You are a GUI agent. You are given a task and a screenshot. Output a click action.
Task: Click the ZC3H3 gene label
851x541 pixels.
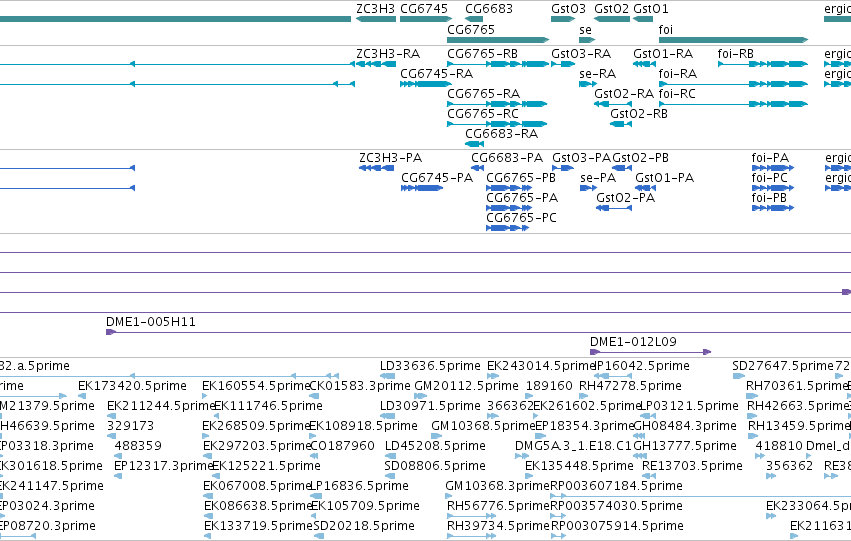click(x=376, y=9)
